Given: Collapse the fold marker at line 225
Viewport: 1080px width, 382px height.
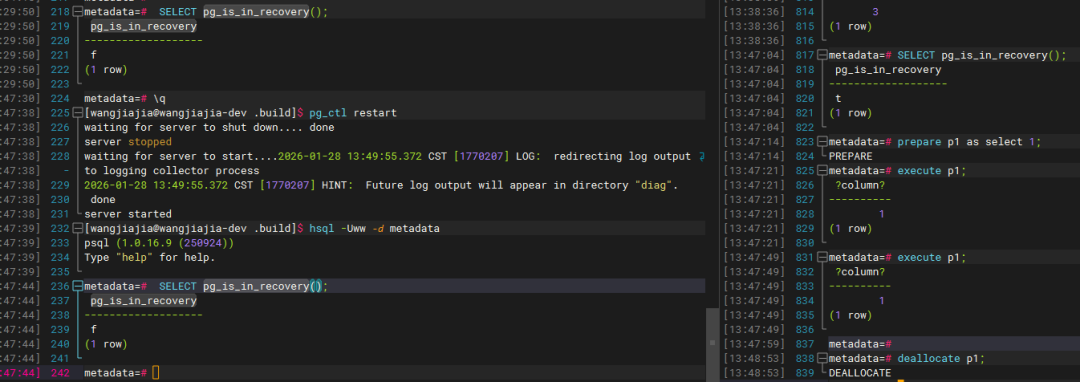Looking at the screenshot, I should (79, 113).
